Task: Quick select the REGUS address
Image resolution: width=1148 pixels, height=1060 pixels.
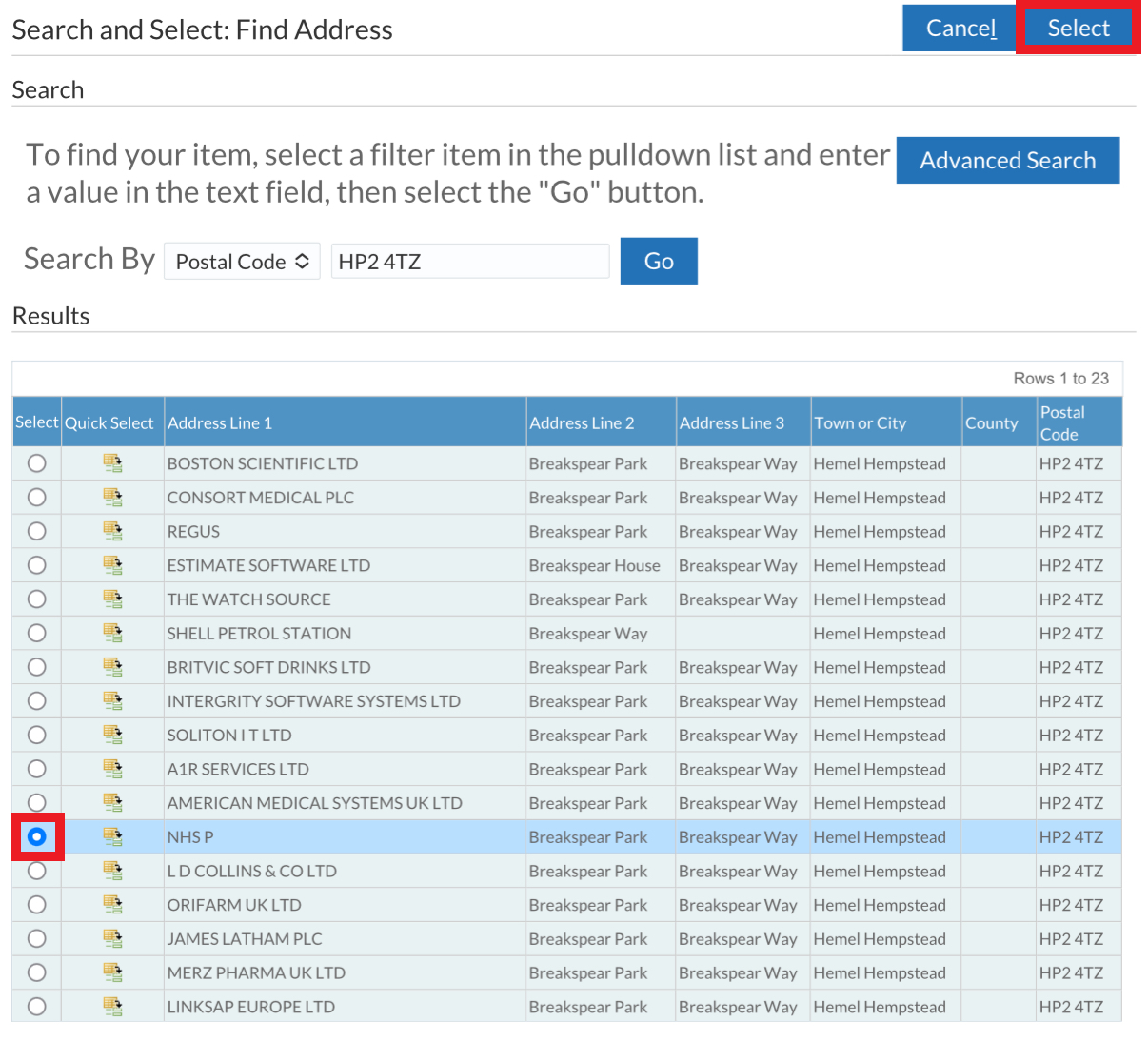Action: 112,531
